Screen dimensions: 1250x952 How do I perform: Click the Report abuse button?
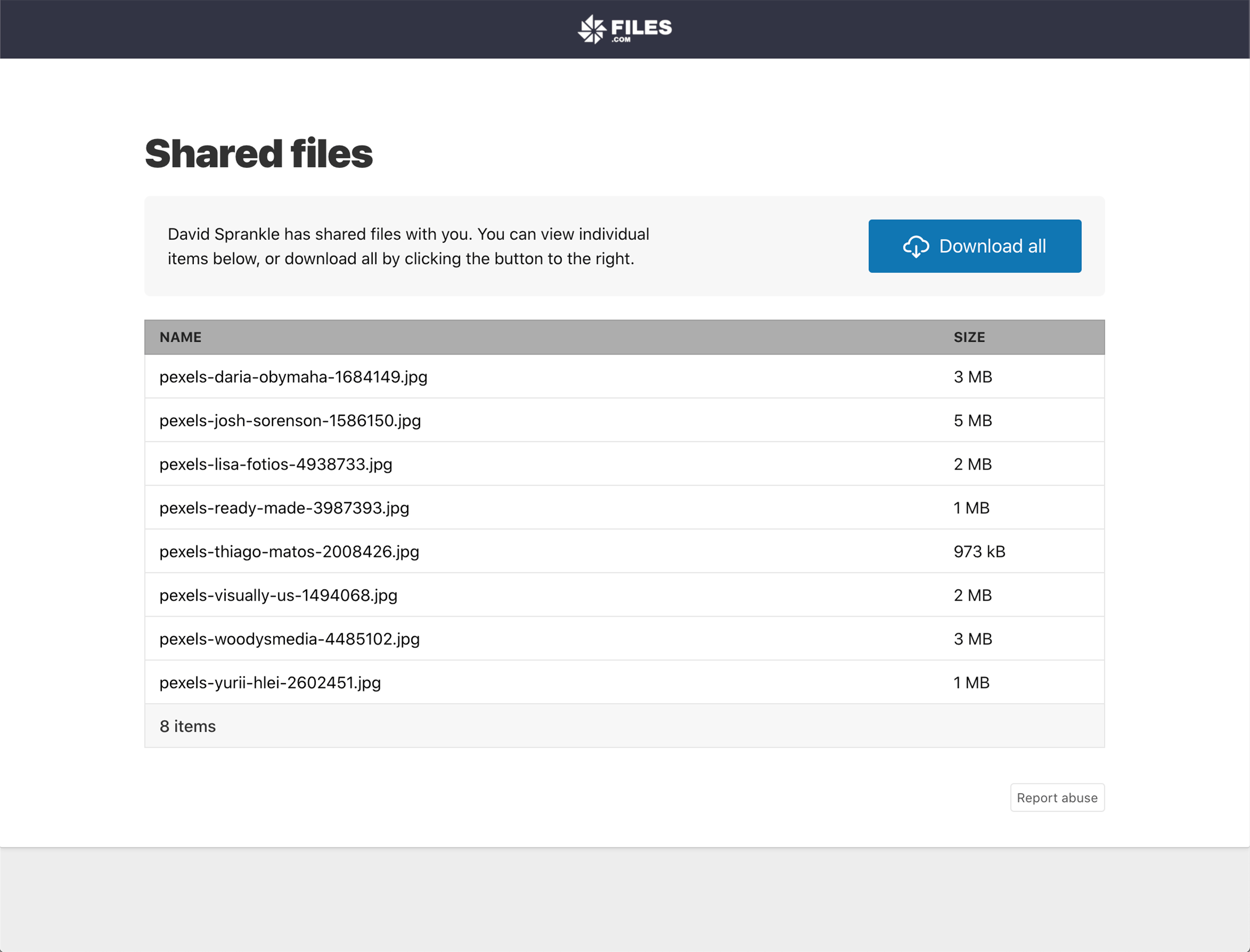pos(1057,797)
